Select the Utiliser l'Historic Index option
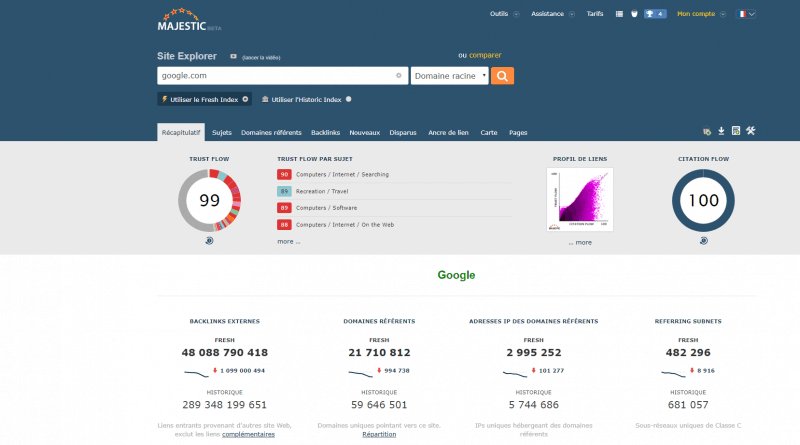Viewport: 800px width, 445px height. coord(306,99)
